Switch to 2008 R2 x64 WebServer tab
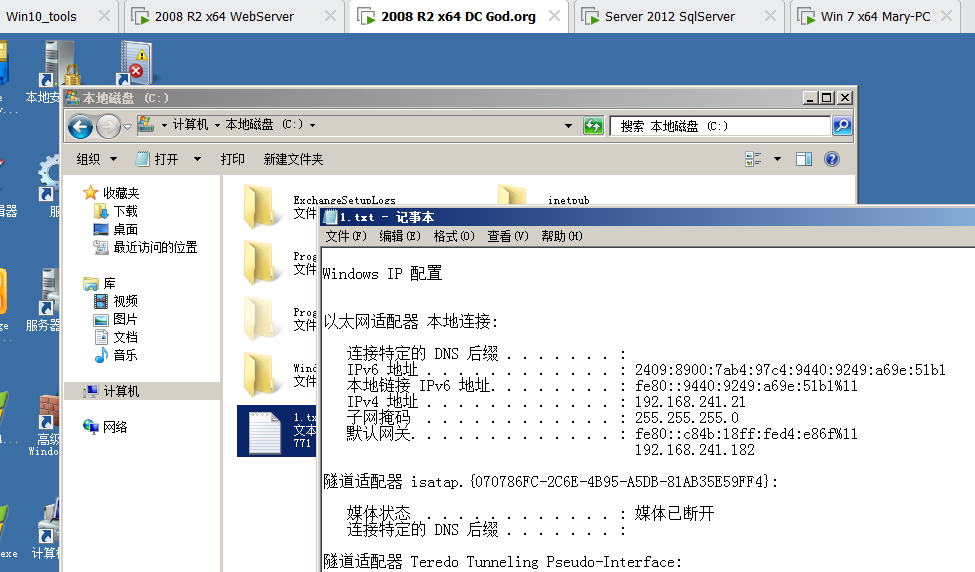This screenshot has height=572, width=975. [x=224, y=17]
